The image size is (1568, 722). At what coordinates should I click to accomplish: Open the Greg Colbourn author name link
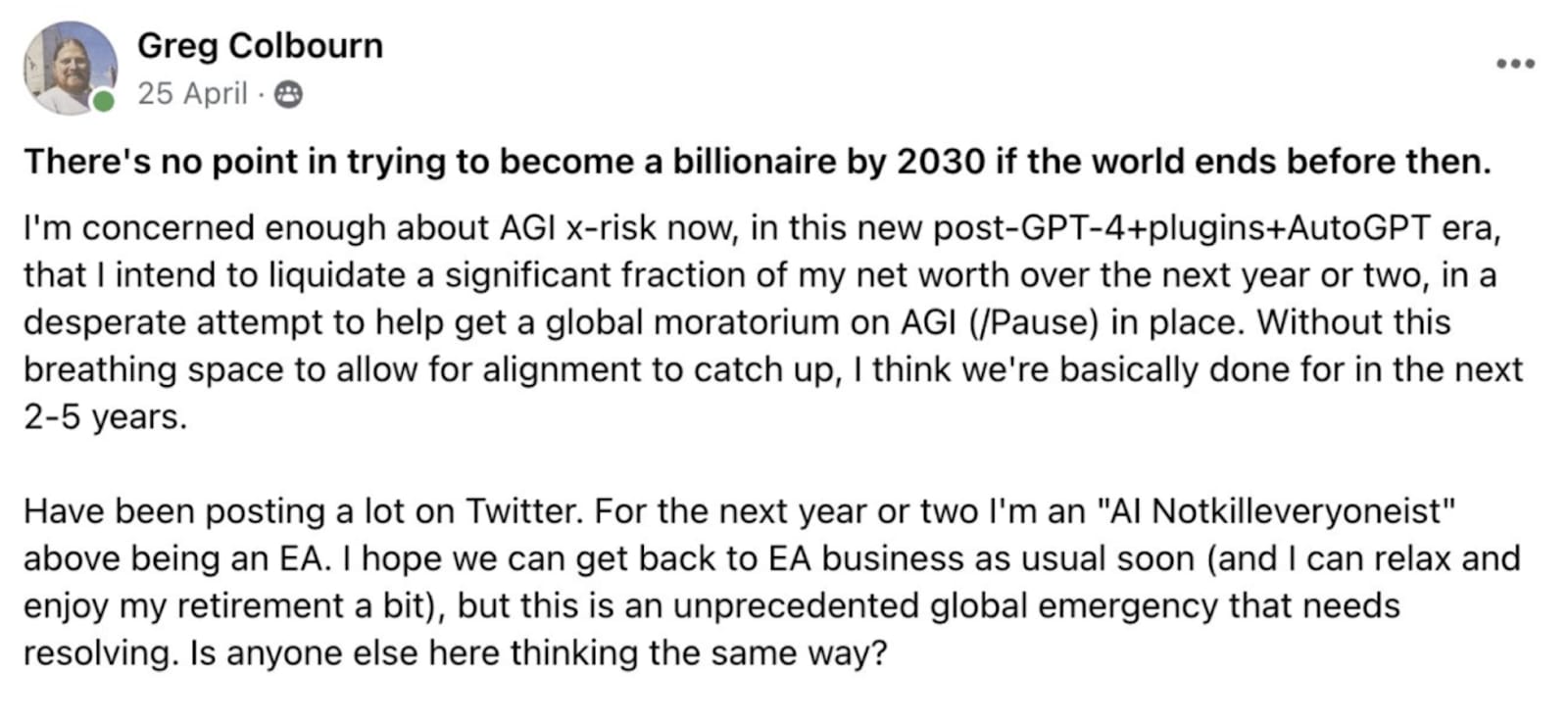[x=260, y=46]
